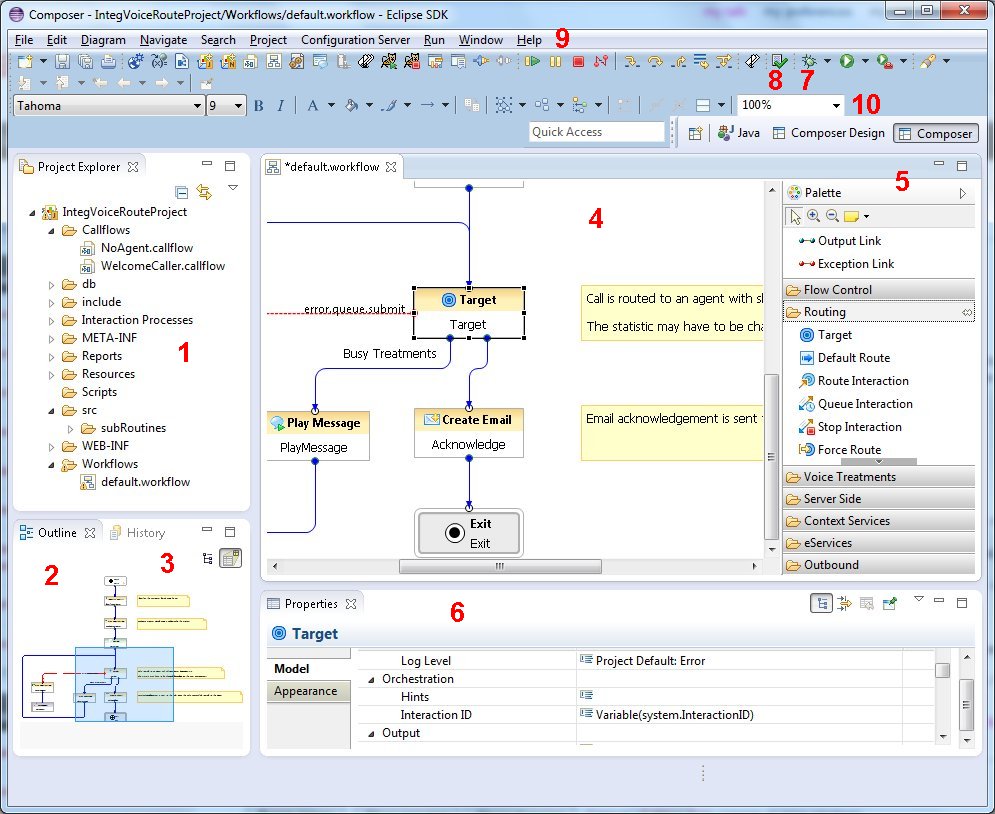Image resolution: width=995 pixels, height=814 pixels.
Task: Start the green Resume play button
Action: pos(532,61)
